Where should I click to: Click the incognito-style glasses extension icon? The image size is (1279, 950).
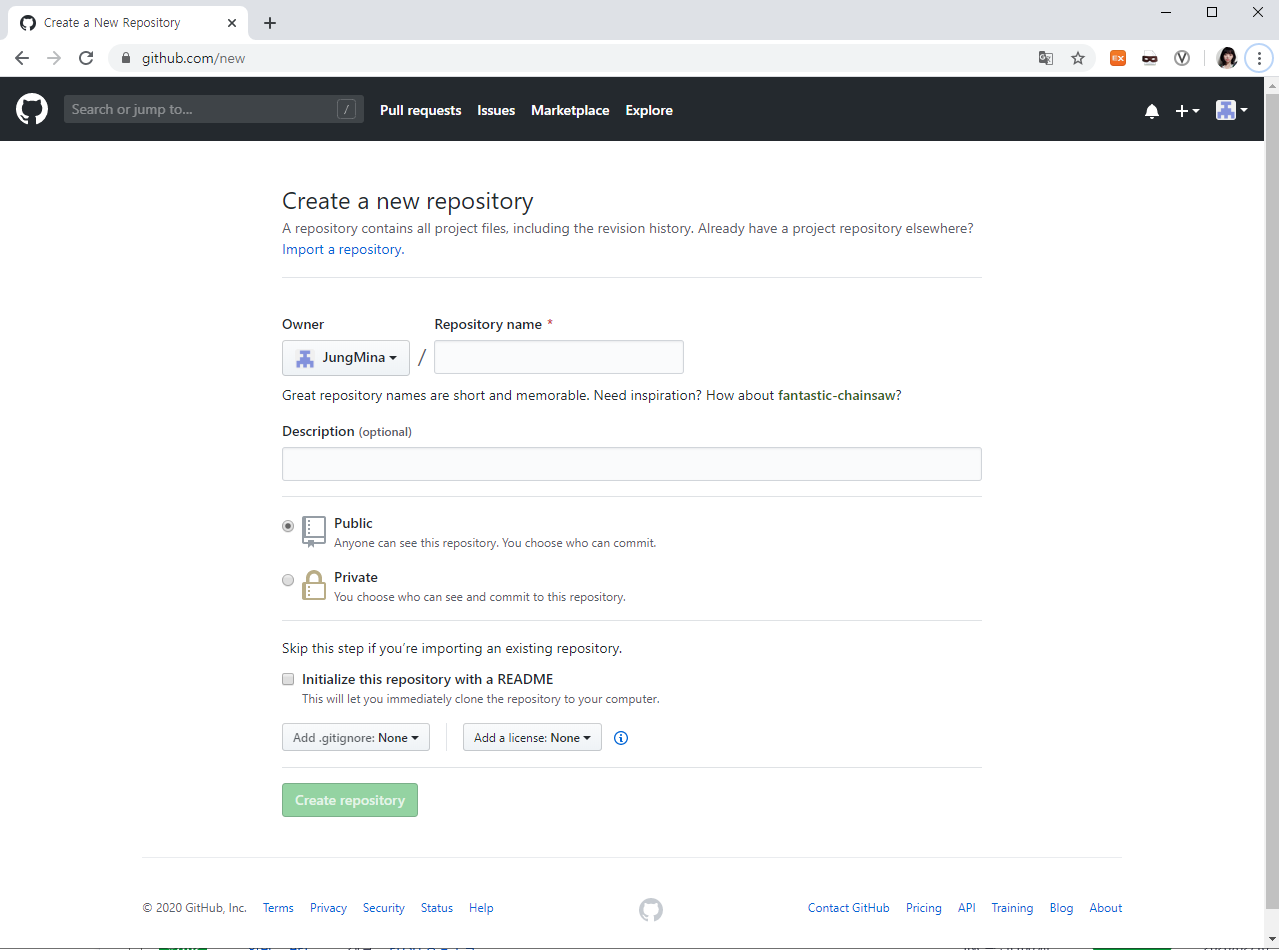pyautogui.click(x=1150, y=58)
